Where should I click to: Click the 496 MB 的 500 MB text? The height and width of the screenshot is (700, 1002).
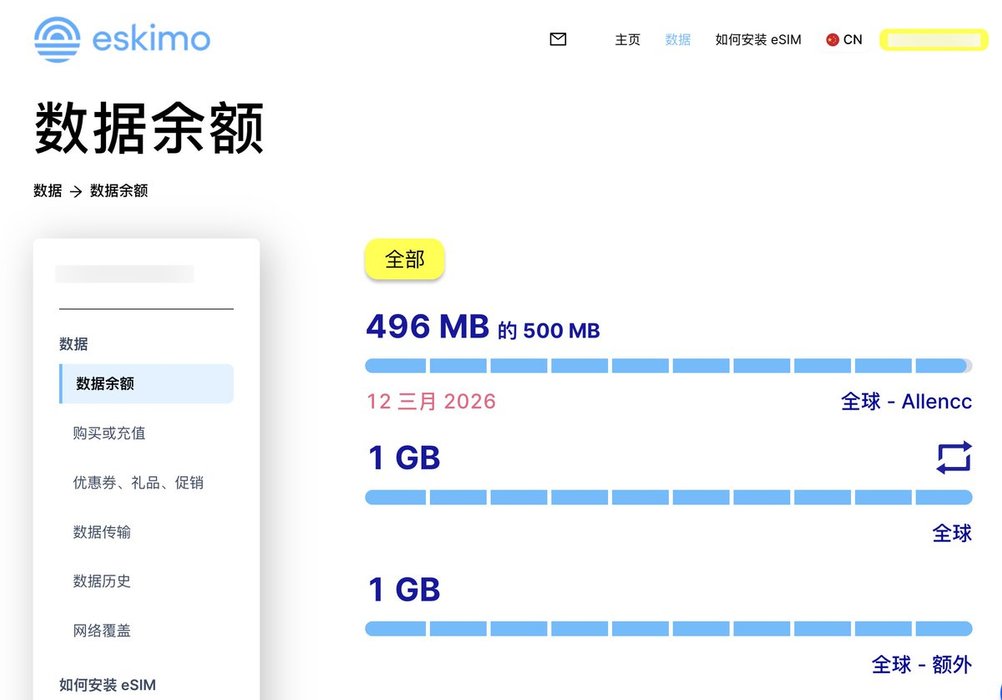483,327
